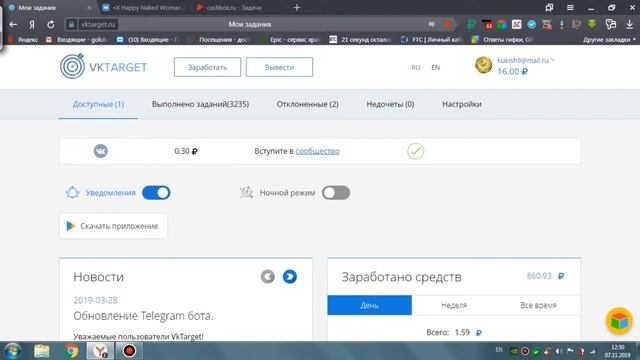Click the green checkmark to verify task

pos(416,151)
